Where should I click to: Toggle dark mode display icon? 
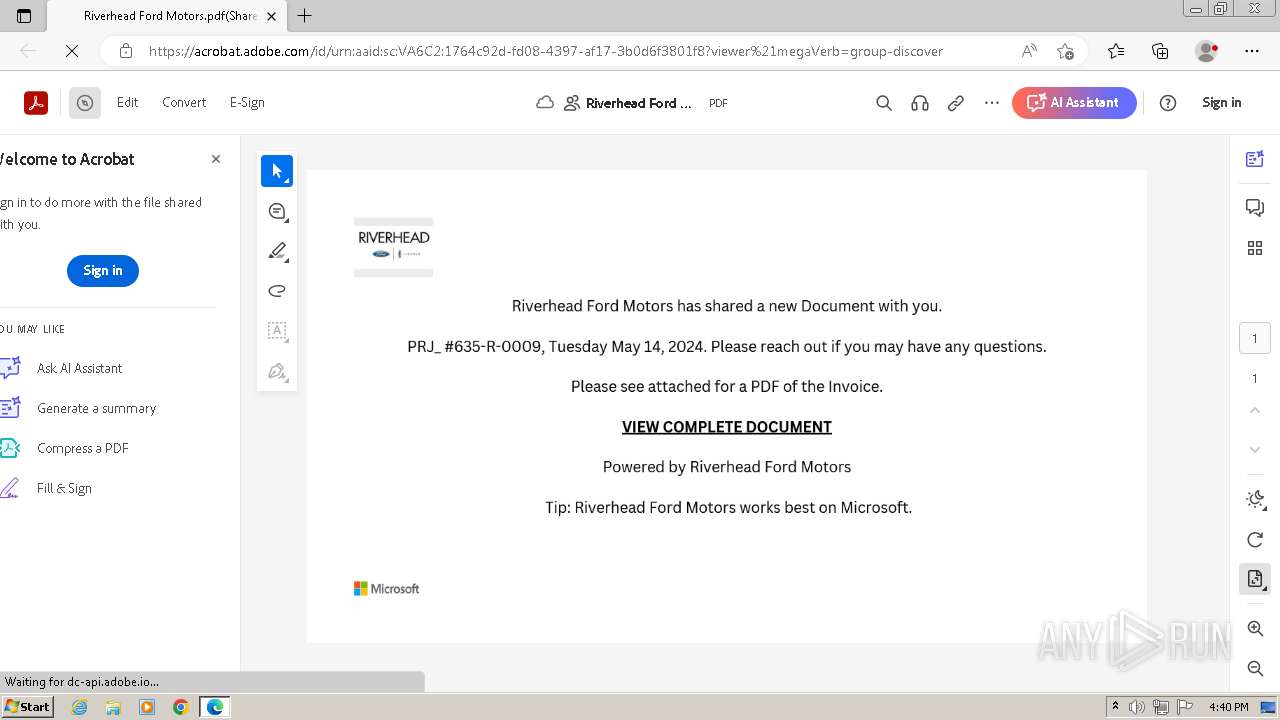click(x=1255, y=499)
